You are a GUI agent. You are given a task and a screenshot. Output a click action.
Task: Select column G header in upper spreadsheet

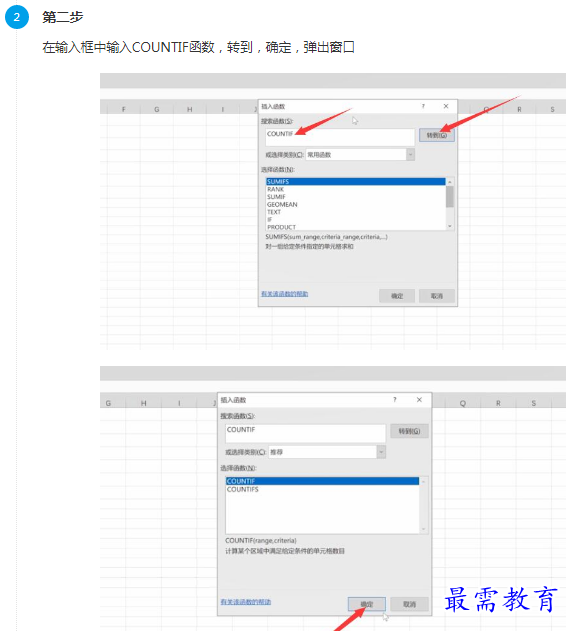pyautogui.click(x=157, y=109)
